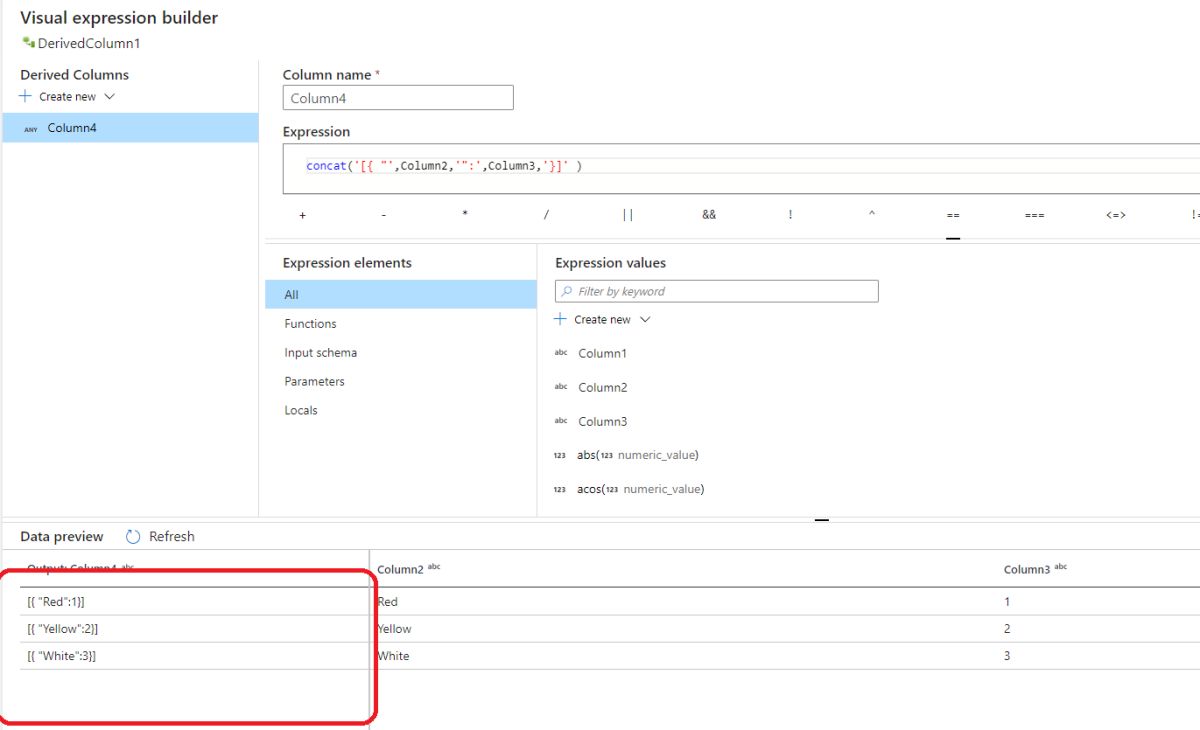Image resolution: width=1200 pixels, height=730 pixels.
Task: Insert the acos(numeric_value) function
Action: pos(640,489)
